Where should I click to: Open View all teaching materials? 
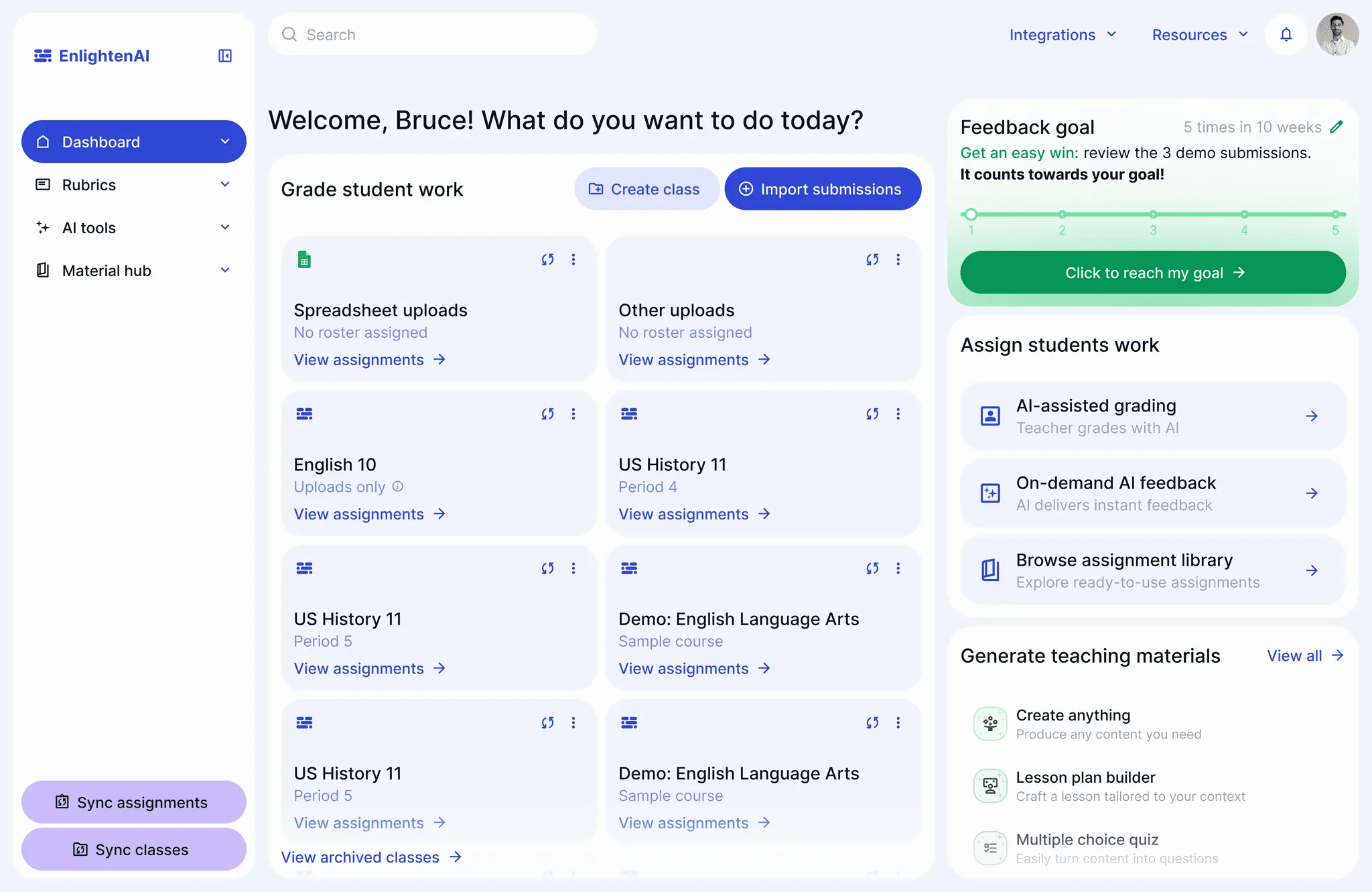pos(1306,655)
